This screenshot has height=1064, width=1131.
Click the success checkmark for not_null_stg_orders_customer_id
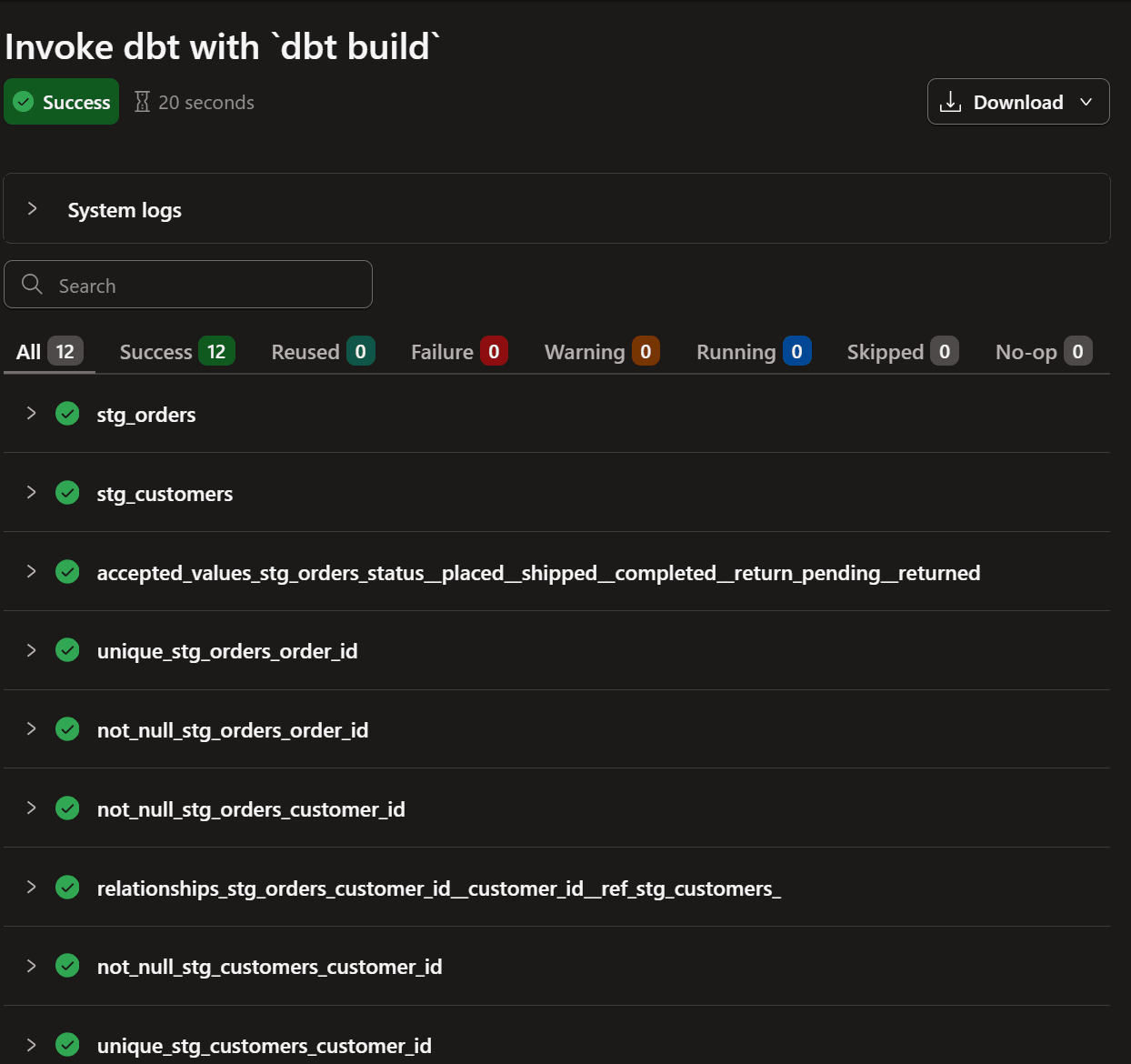pos(67,808)
